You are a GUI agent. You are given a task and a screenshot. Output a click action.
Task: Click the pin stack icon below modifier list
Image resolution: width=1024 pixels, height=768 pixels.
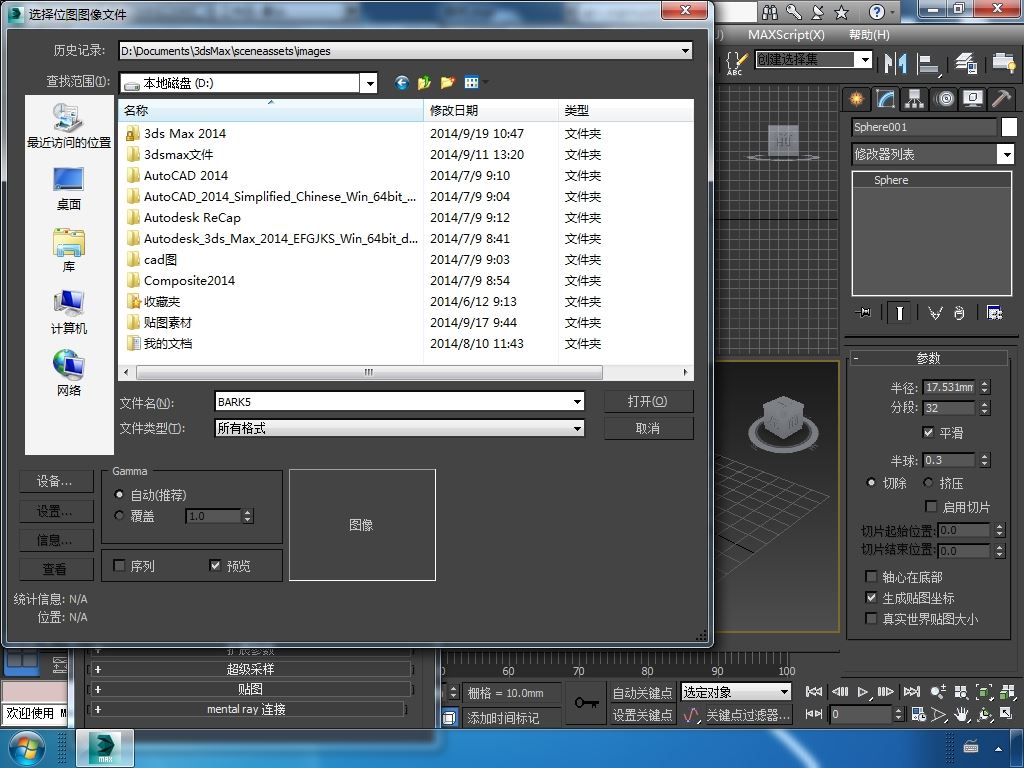(863, 313)
